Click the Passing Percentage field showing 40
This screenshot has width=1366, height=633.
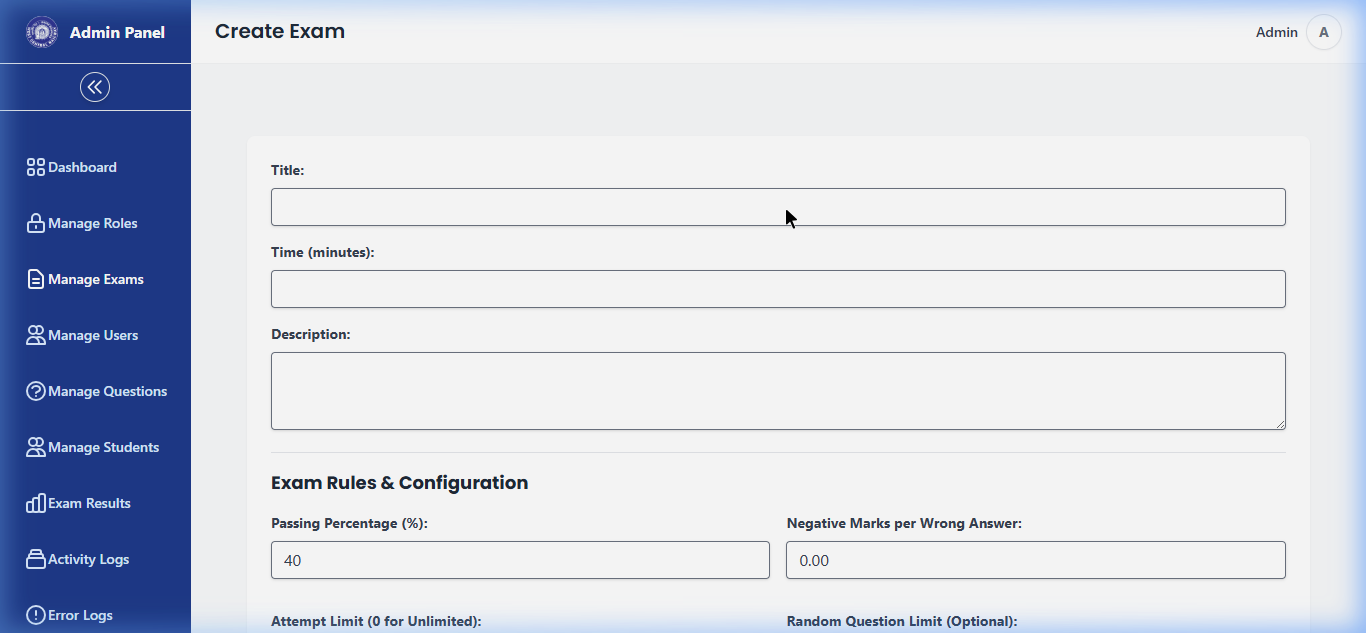point(520,560)
